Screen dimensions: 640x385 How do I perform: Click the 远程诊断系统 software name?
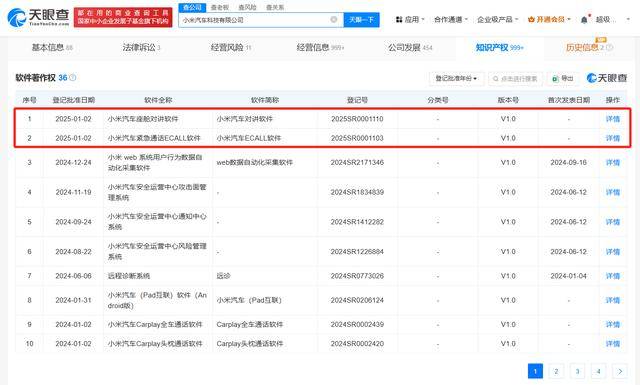[129, 276]
